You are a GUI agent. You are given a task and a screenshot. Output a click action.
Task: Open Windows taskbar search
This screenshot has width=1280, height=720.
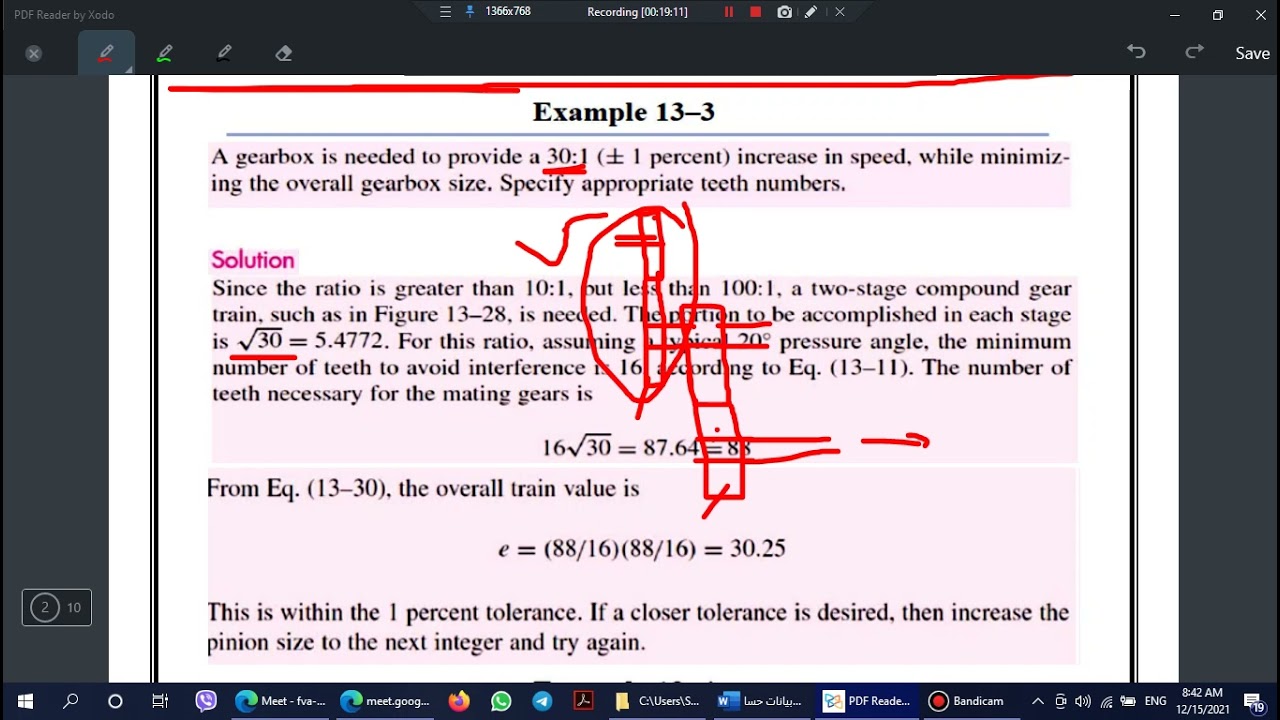70,701
